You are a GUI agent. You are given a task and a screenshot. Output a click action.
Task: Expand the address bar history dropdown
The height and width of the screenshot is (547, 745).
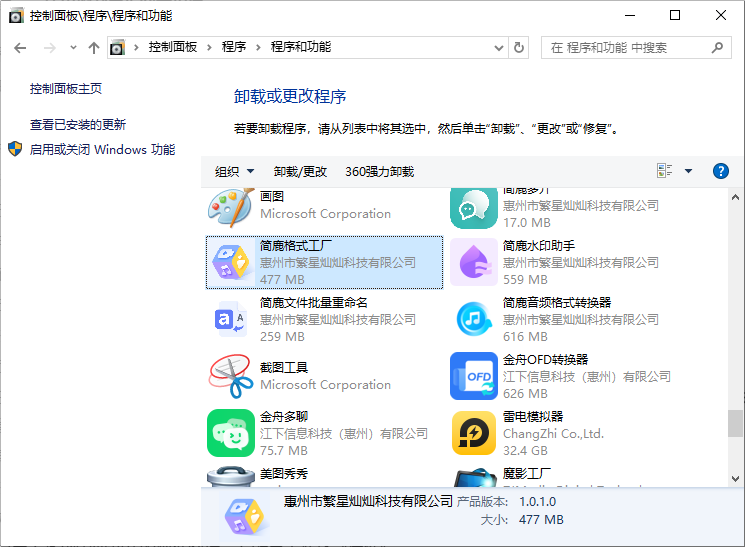(499, 48)
